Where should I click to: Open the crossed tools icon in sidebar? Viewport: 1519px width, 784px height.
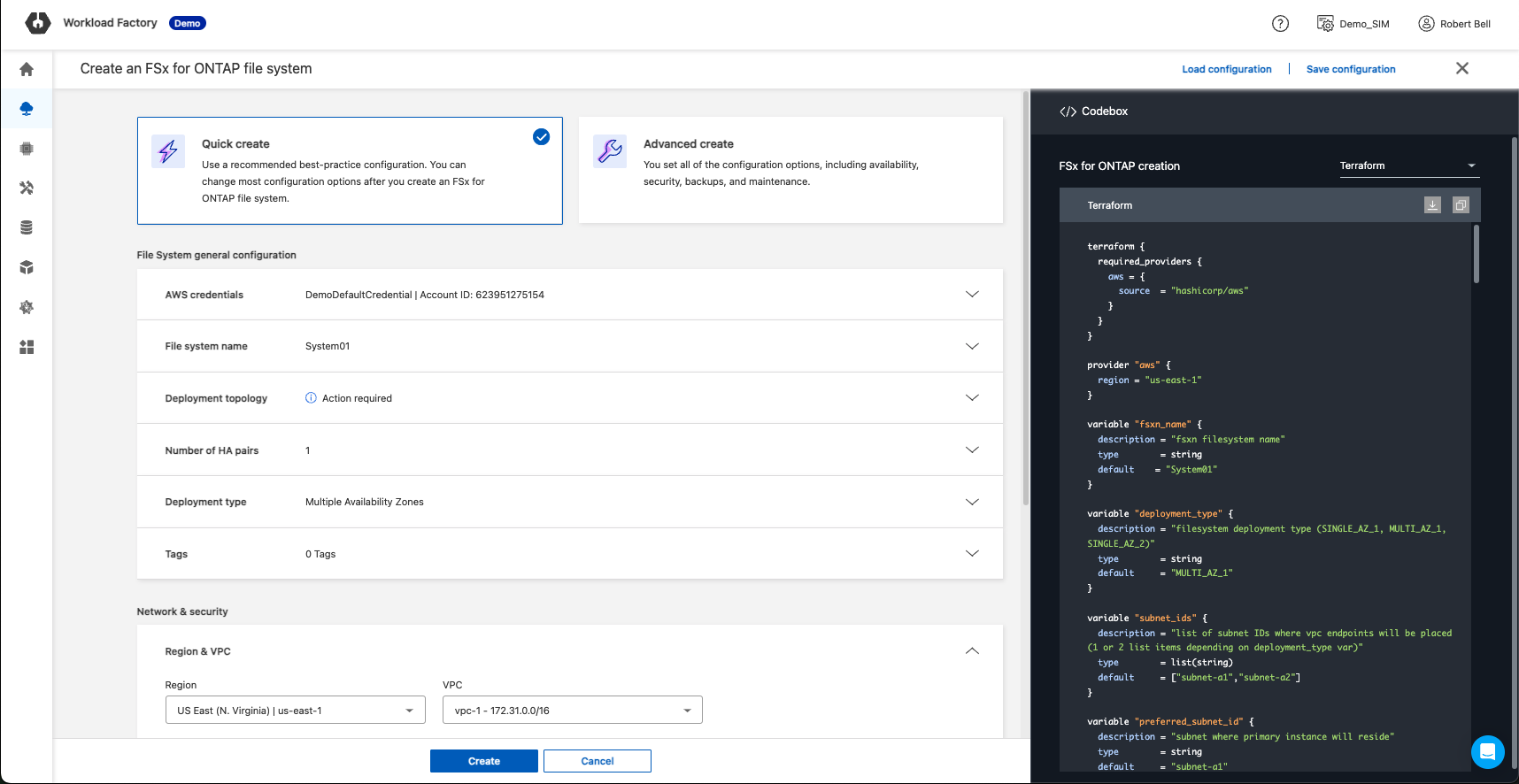click(x=27, y=188)
